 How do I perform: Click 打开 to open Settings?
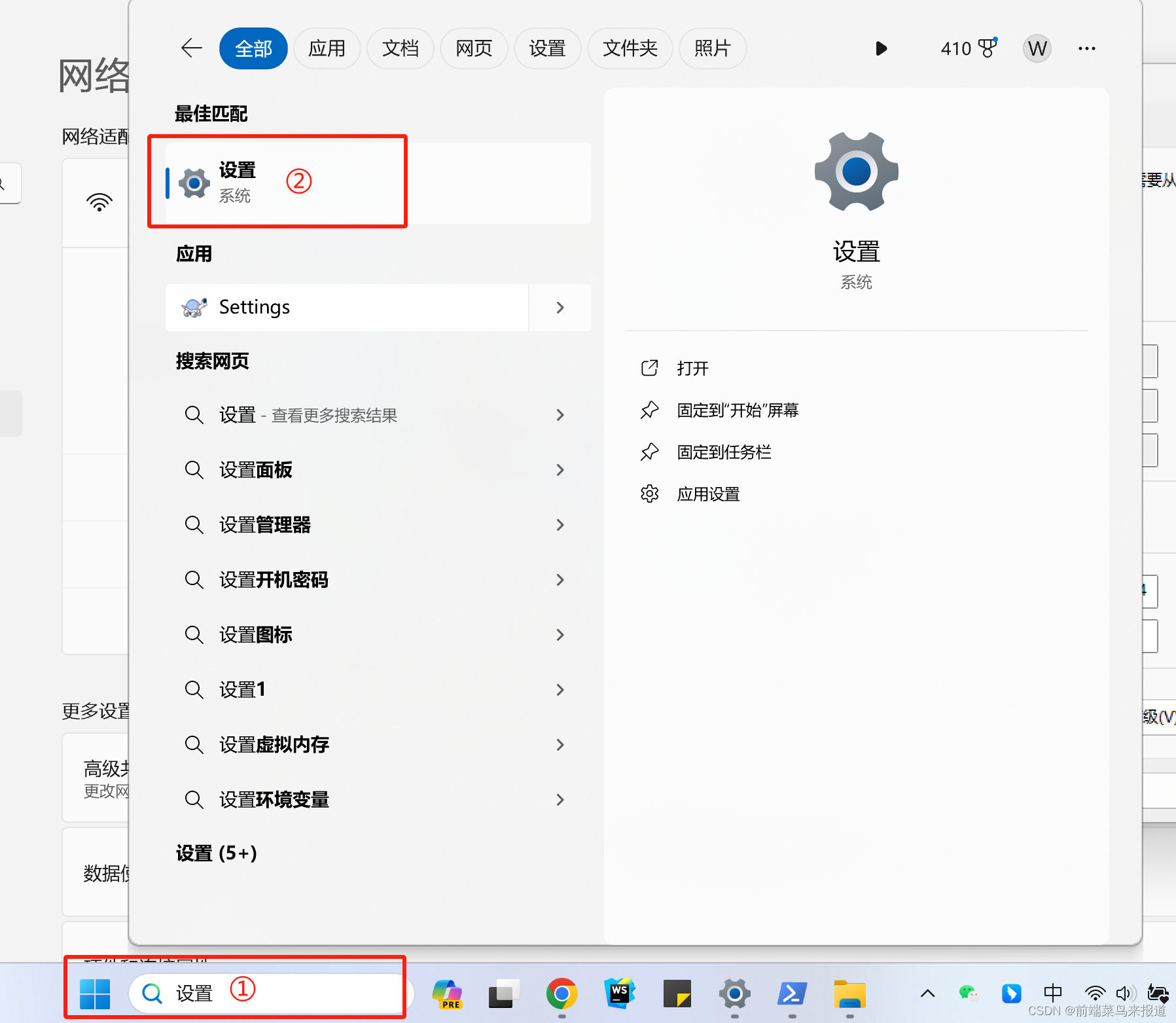692,368
